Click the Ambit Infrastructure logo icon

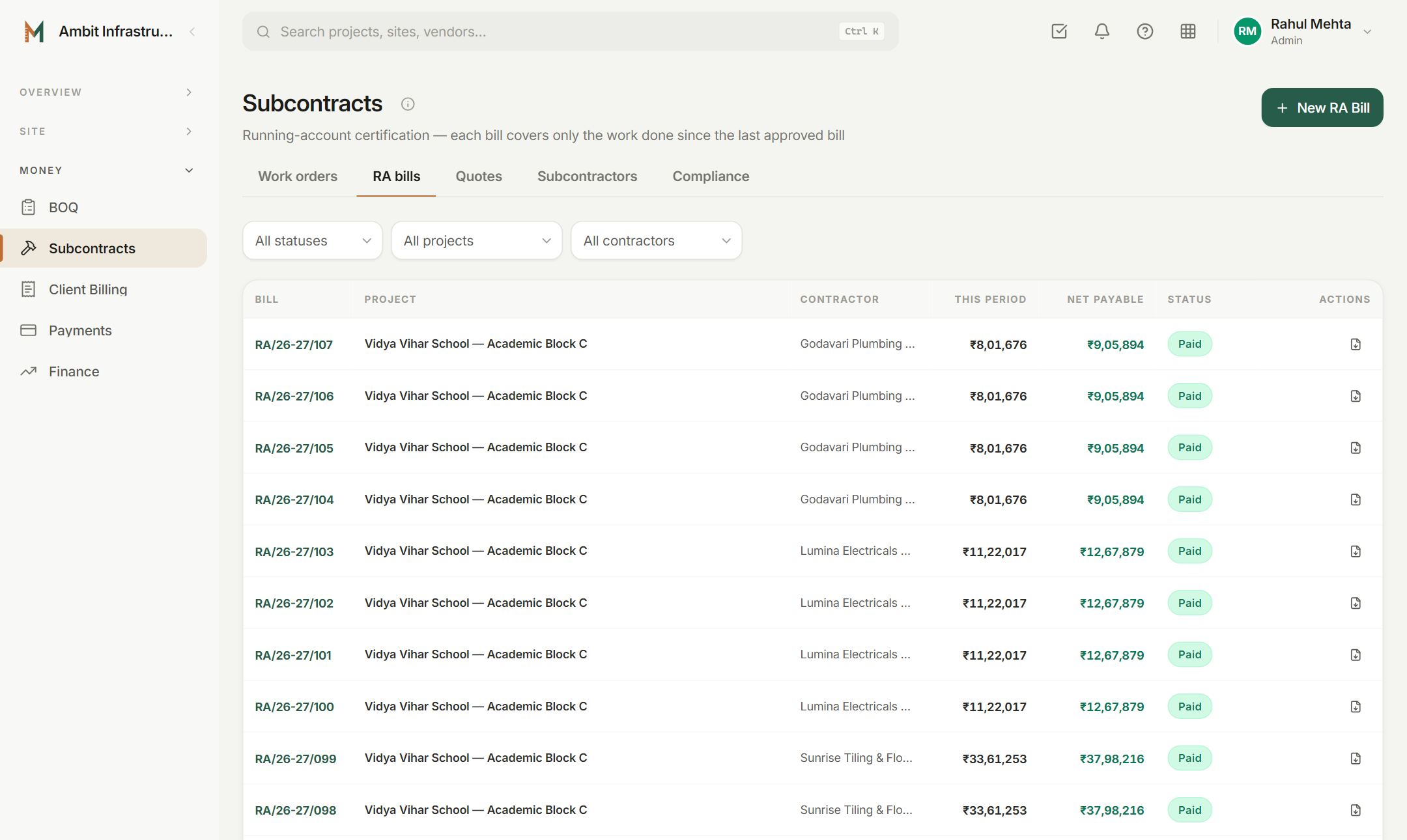[x=34, y=31]
